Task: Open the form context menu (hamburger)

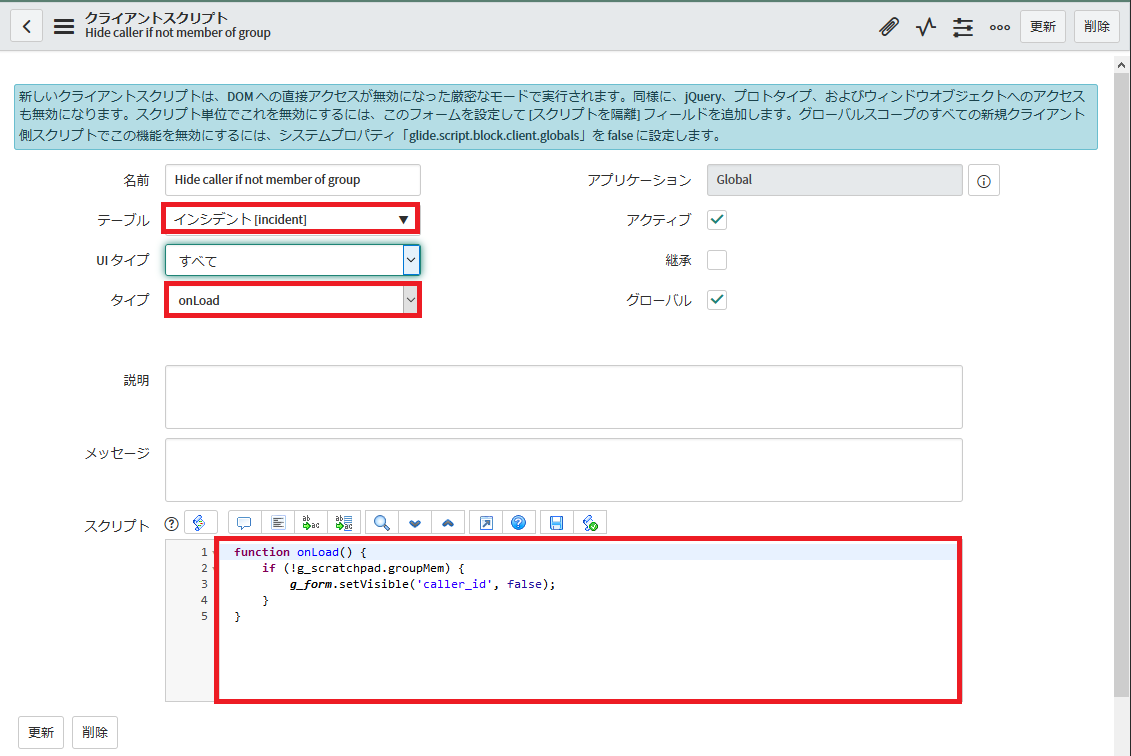Action: [64, 27]
